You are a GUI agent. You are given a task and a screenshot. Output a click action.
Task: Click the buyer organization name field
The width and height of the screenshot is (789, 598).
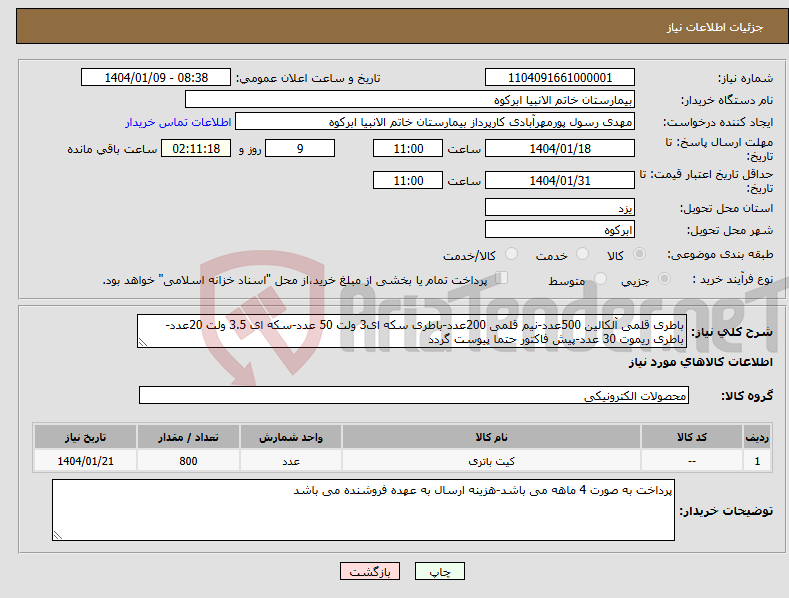pyautogui.click(x=410, y=100)
